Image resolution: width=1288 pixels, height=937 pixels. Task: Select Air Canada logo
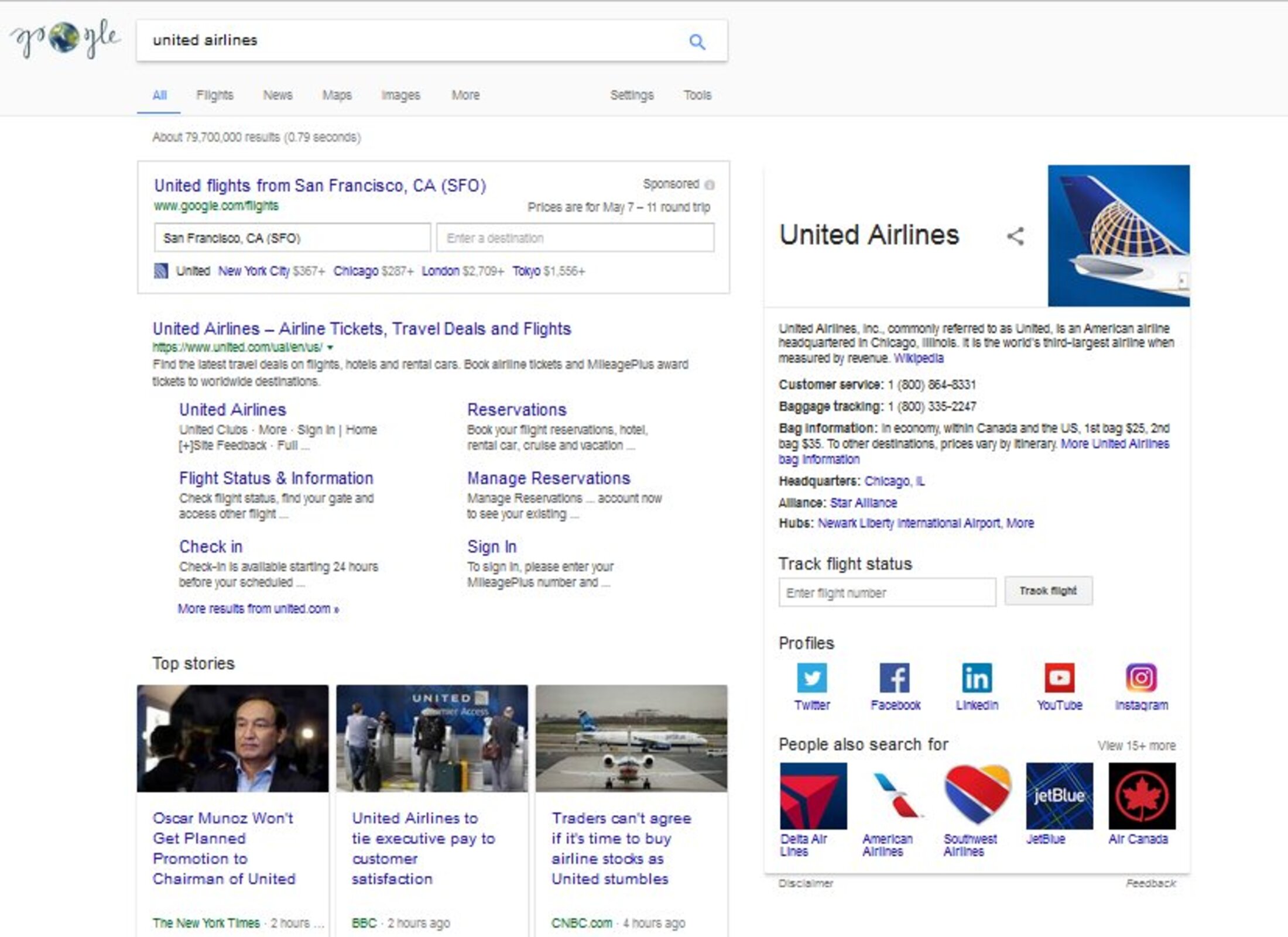tap(1142, 796)
